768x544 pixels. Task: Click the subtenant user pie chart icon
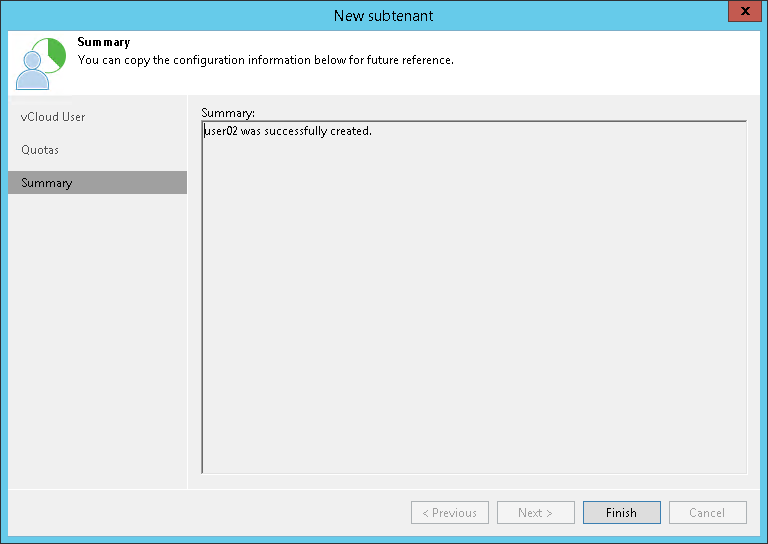click(41, 64)
